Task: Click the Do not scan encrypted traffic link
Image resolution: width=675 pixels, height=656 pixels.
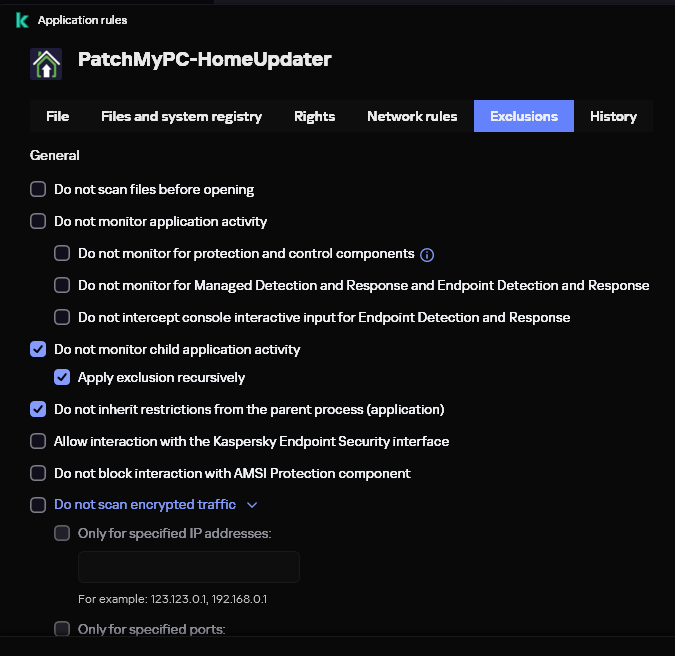Action: 145,505
